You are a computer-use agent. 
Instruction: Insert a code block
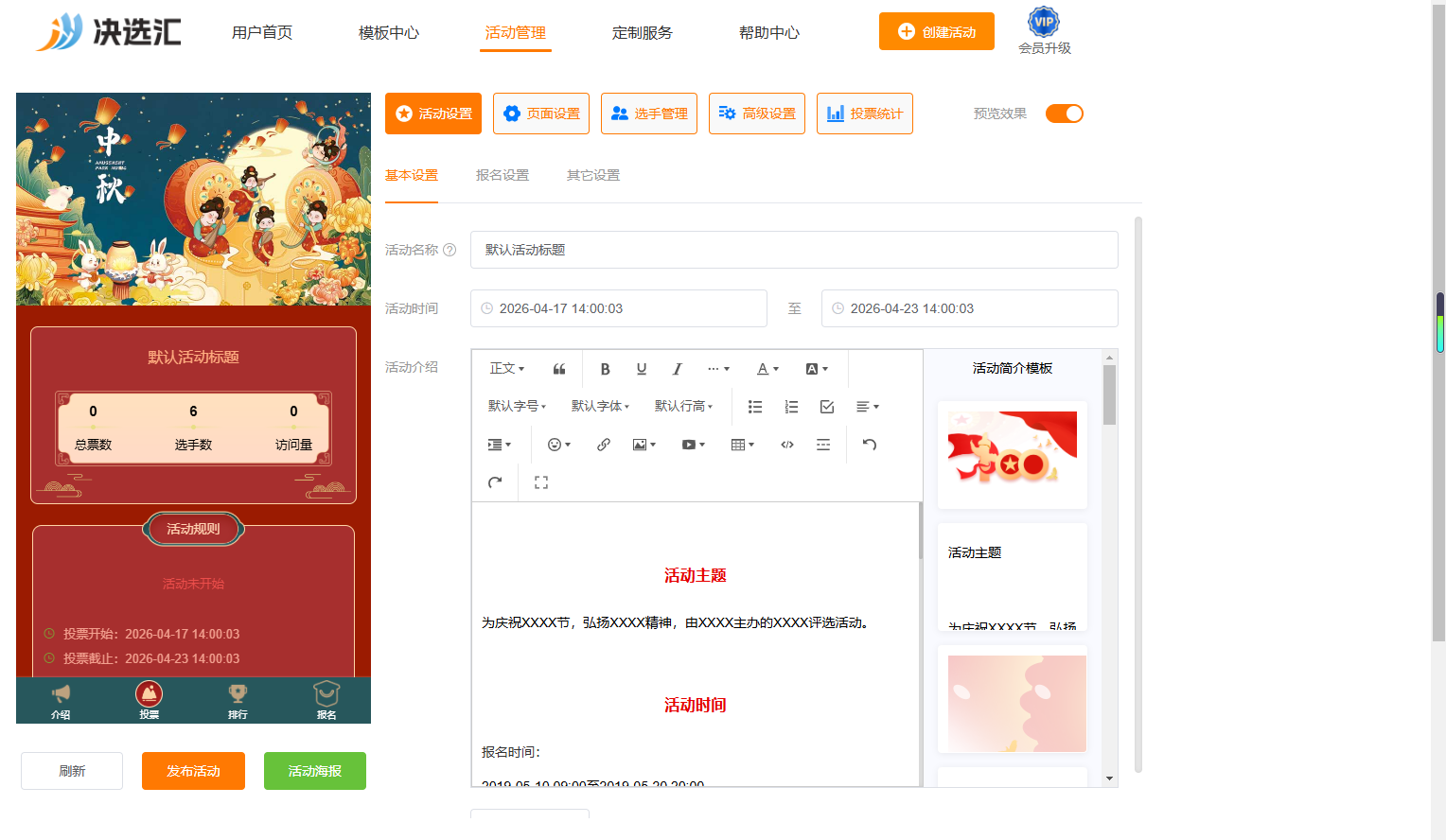787,445
